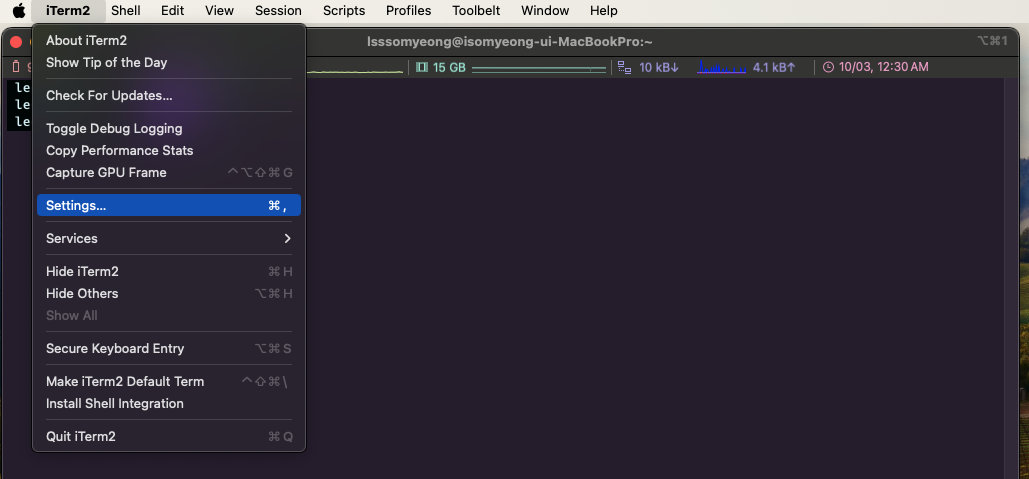The height and width of the screenshot is (479, 1029).
Task: Click window title lsssomyeong@isomyeong-ui-MacBookPro
Action: click(x=510, y=42)
